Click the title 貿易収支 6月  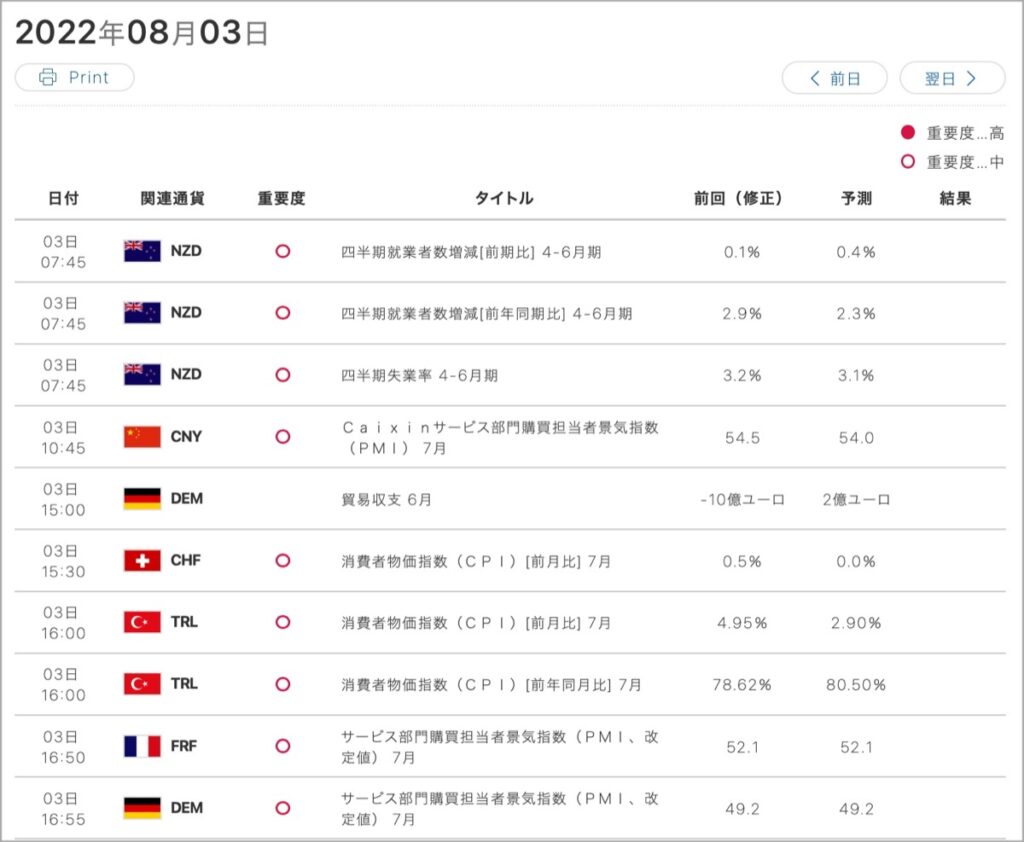click(387, 500)
